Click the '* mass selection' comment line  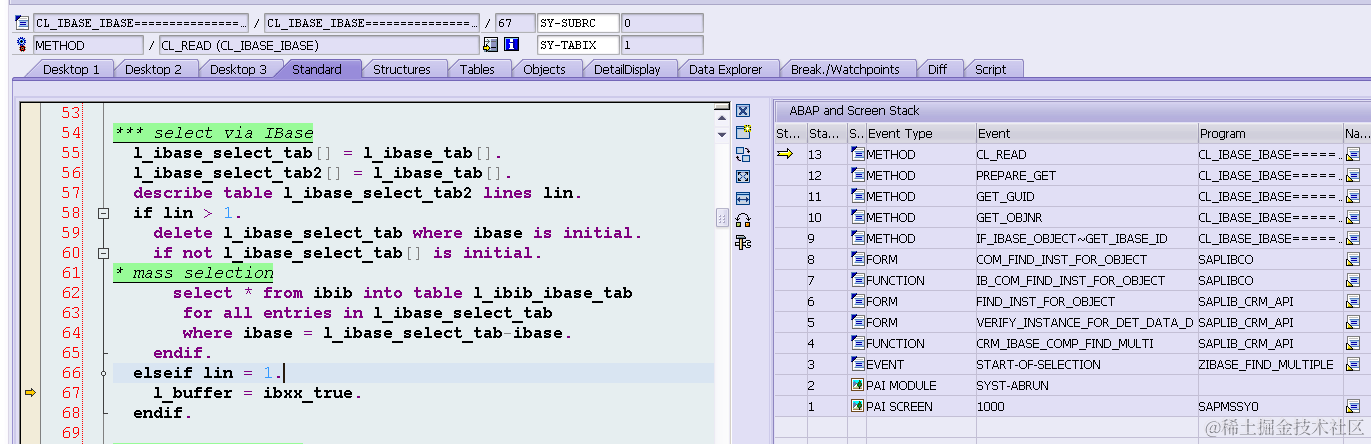194,273
